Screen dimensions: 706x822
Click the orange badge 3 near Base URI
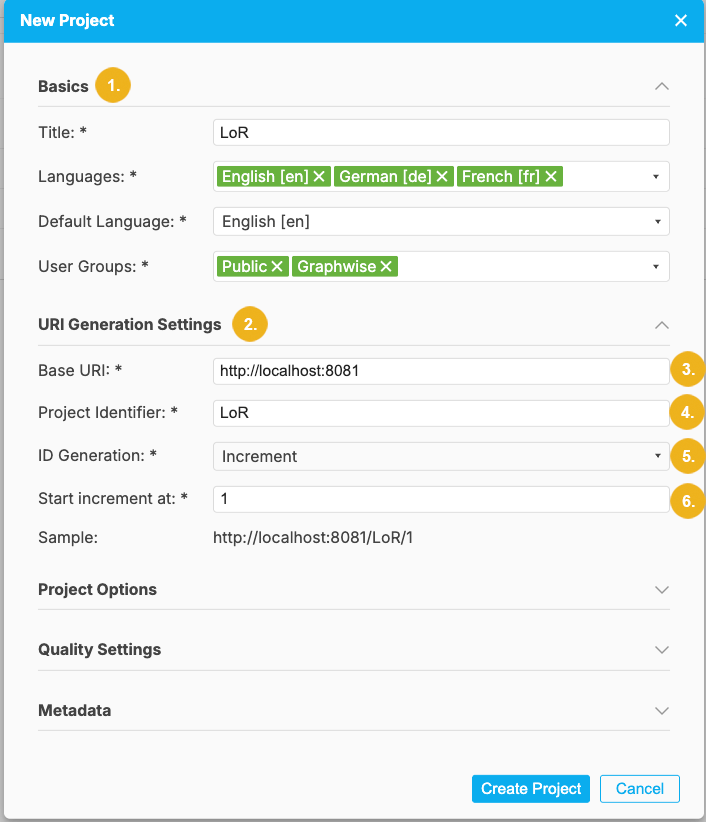tap(687, 369)
